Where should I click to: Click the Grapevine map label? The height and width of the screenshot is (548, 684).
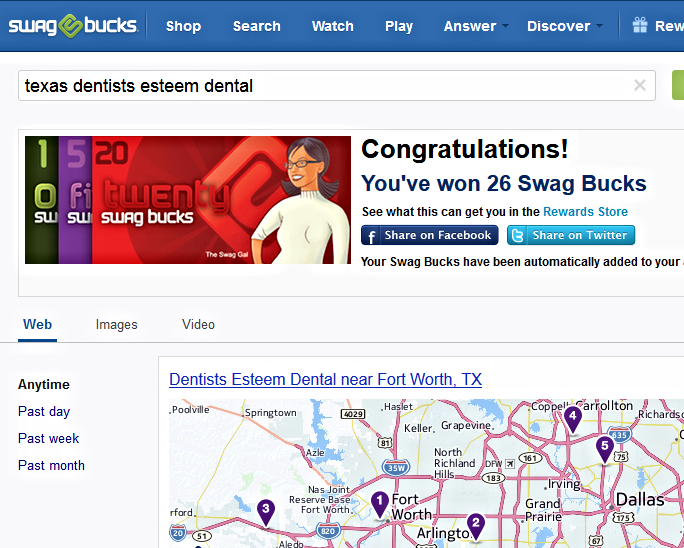point(466,425)
